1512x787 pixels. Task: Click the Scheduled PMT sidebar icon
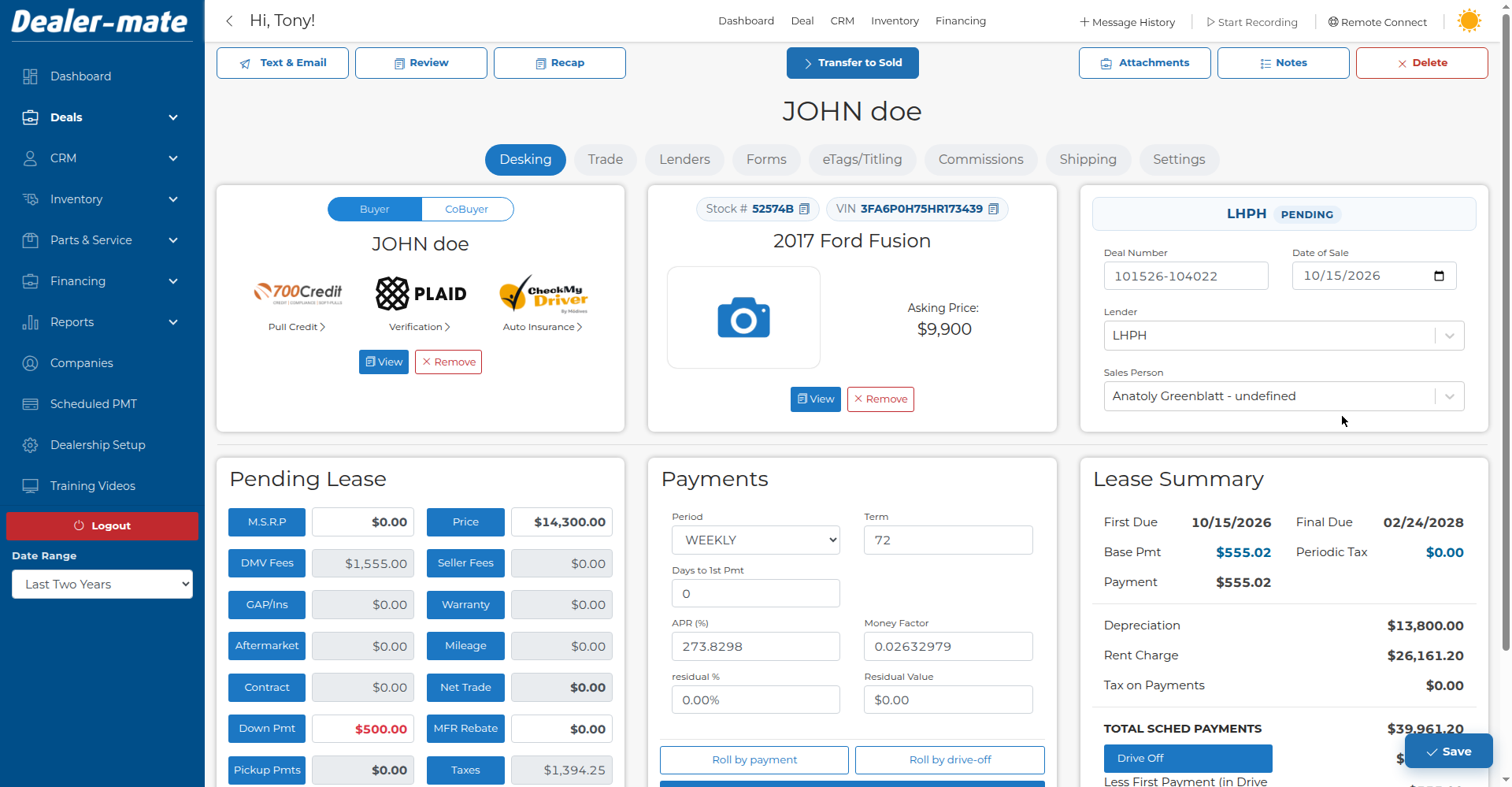(30, 404)
